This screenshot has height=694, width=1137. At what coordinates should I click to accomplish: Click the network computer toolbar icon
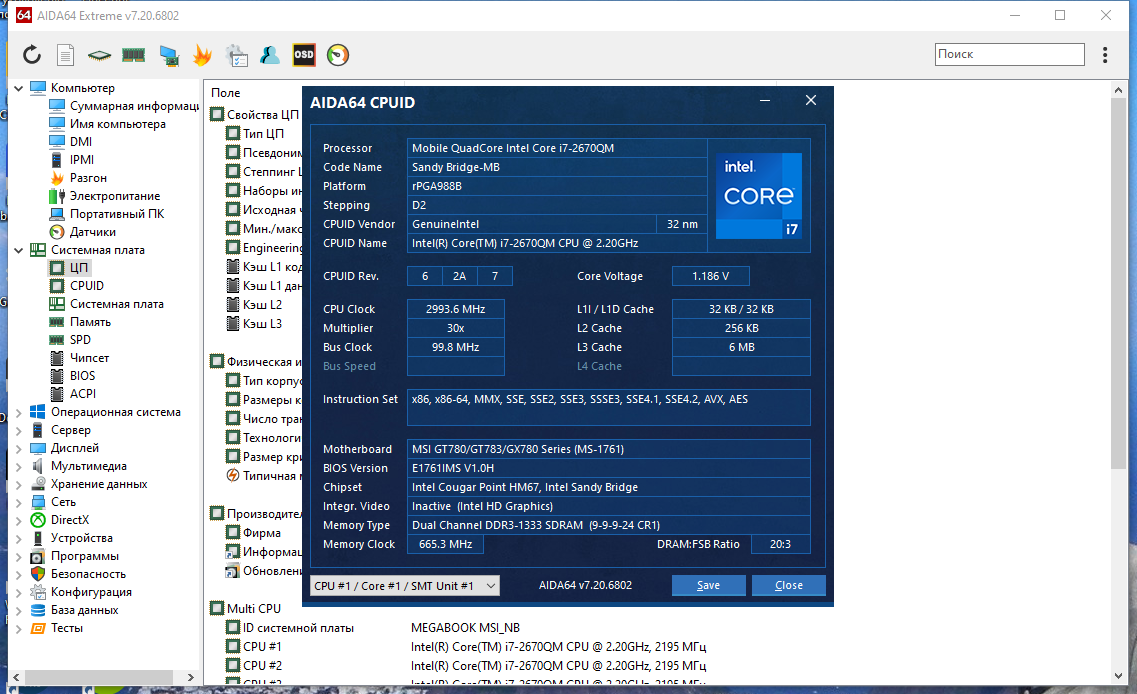(x=169, y=56)
